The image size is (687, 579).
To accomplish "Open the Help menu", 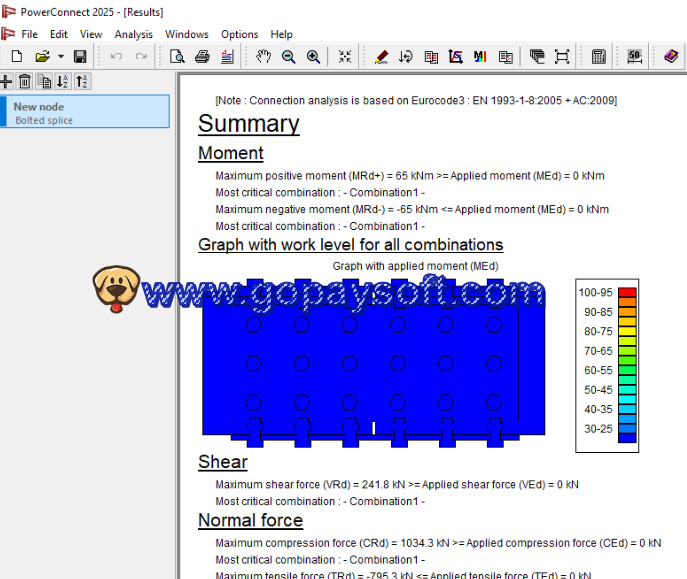I will click(281, 34).
